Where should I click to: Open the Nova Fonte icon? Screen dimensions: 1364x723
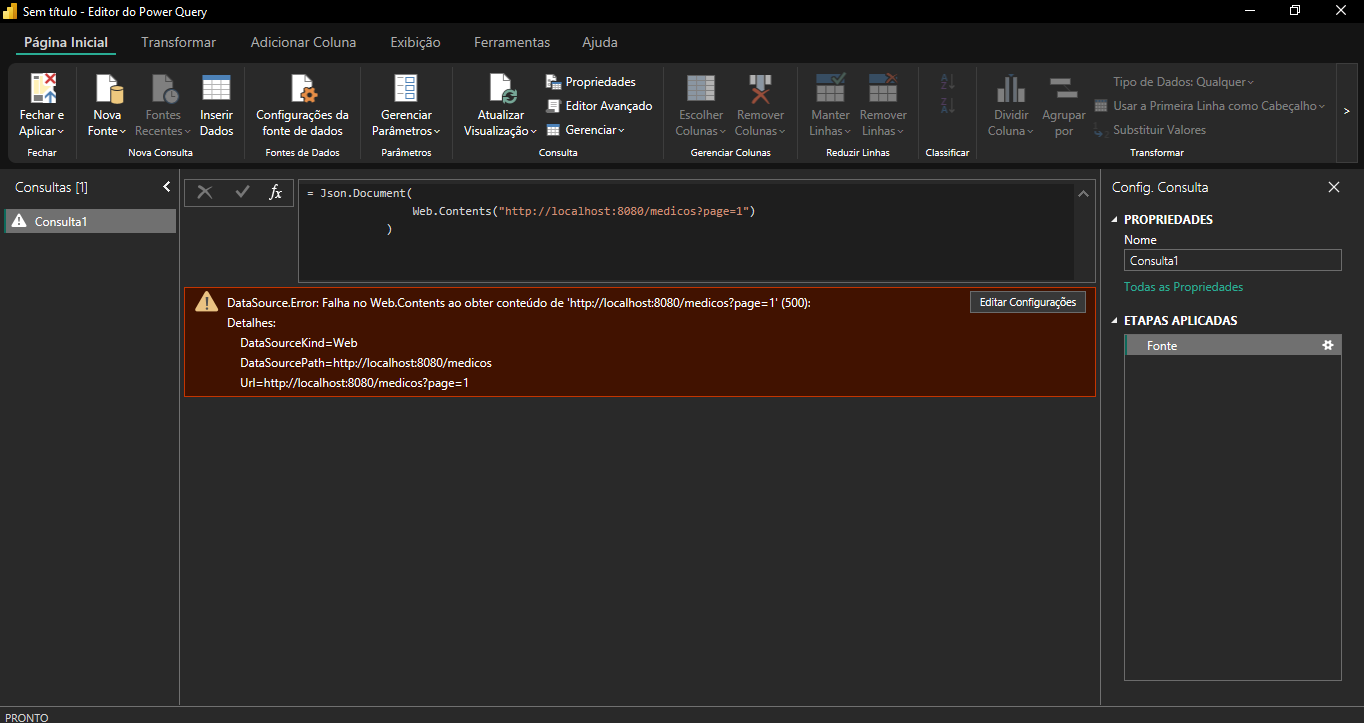(x=108, y=88)
